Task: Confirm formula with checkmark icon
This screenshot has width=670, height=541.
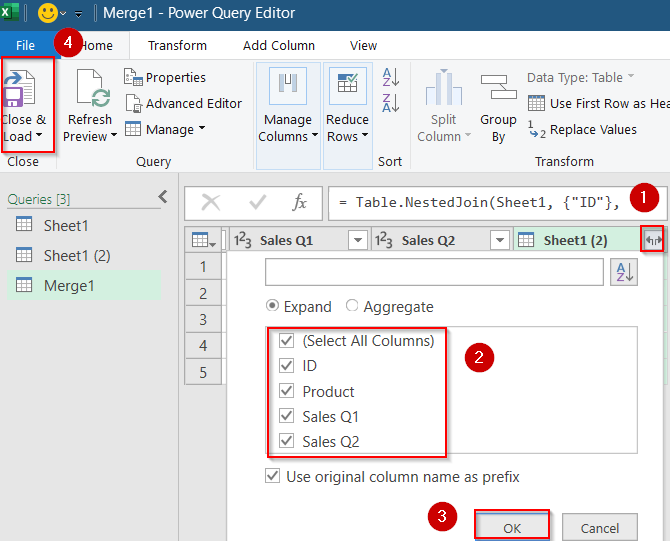Action: [x=257, y=203]
